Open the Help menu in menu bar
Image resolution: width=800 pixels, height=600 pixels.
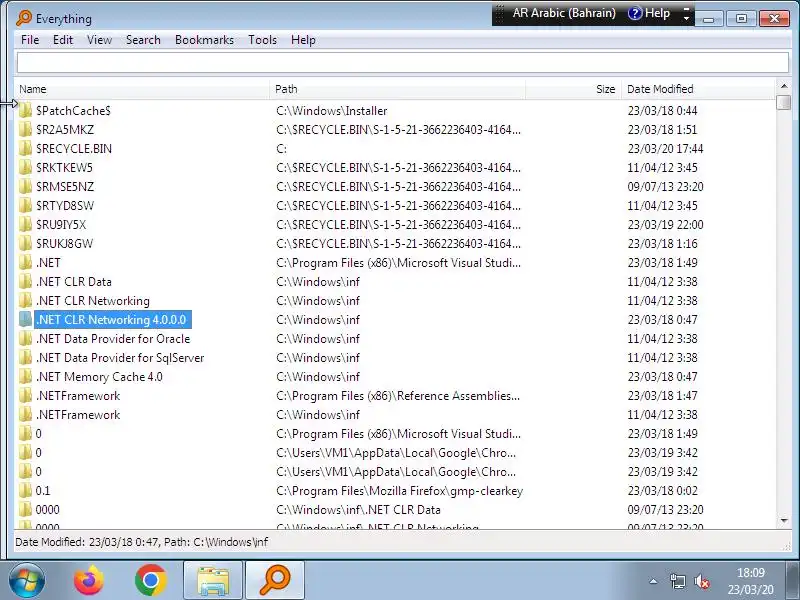pos(303,40)
